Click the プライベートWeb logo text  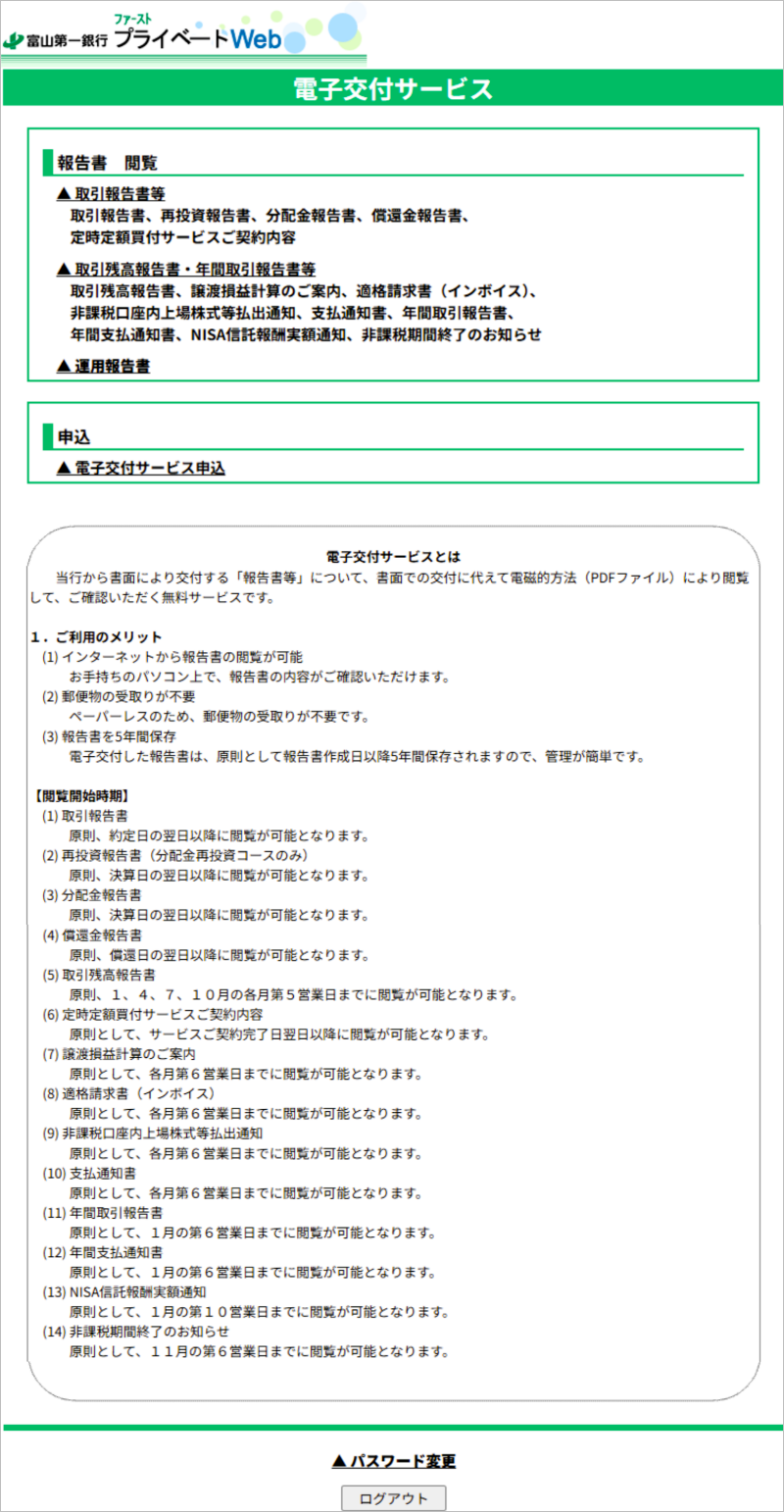[x=197, y=38]
